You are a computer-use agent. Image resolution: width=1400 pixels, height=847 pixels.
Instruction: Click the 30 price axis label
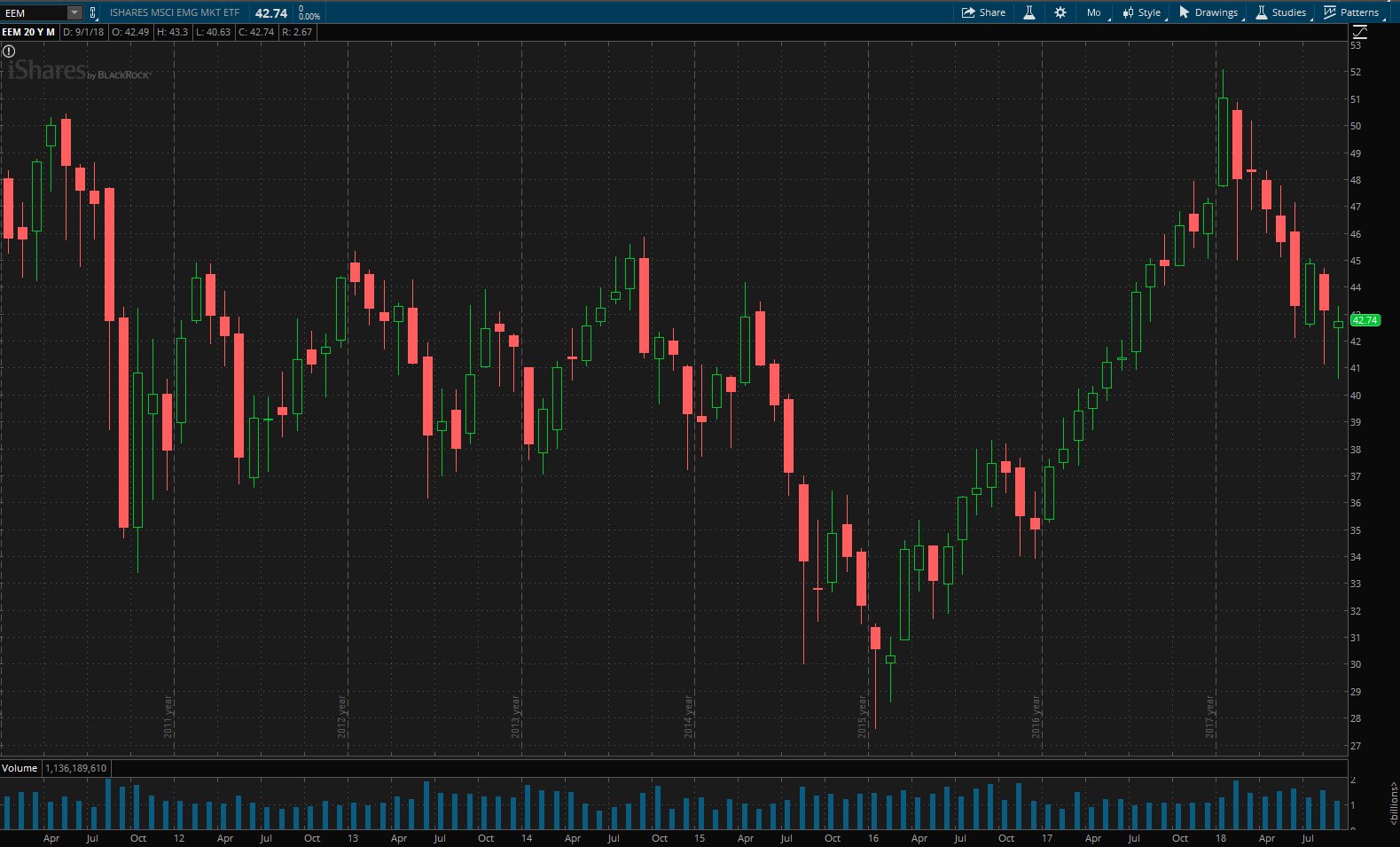coord(1356,664)
